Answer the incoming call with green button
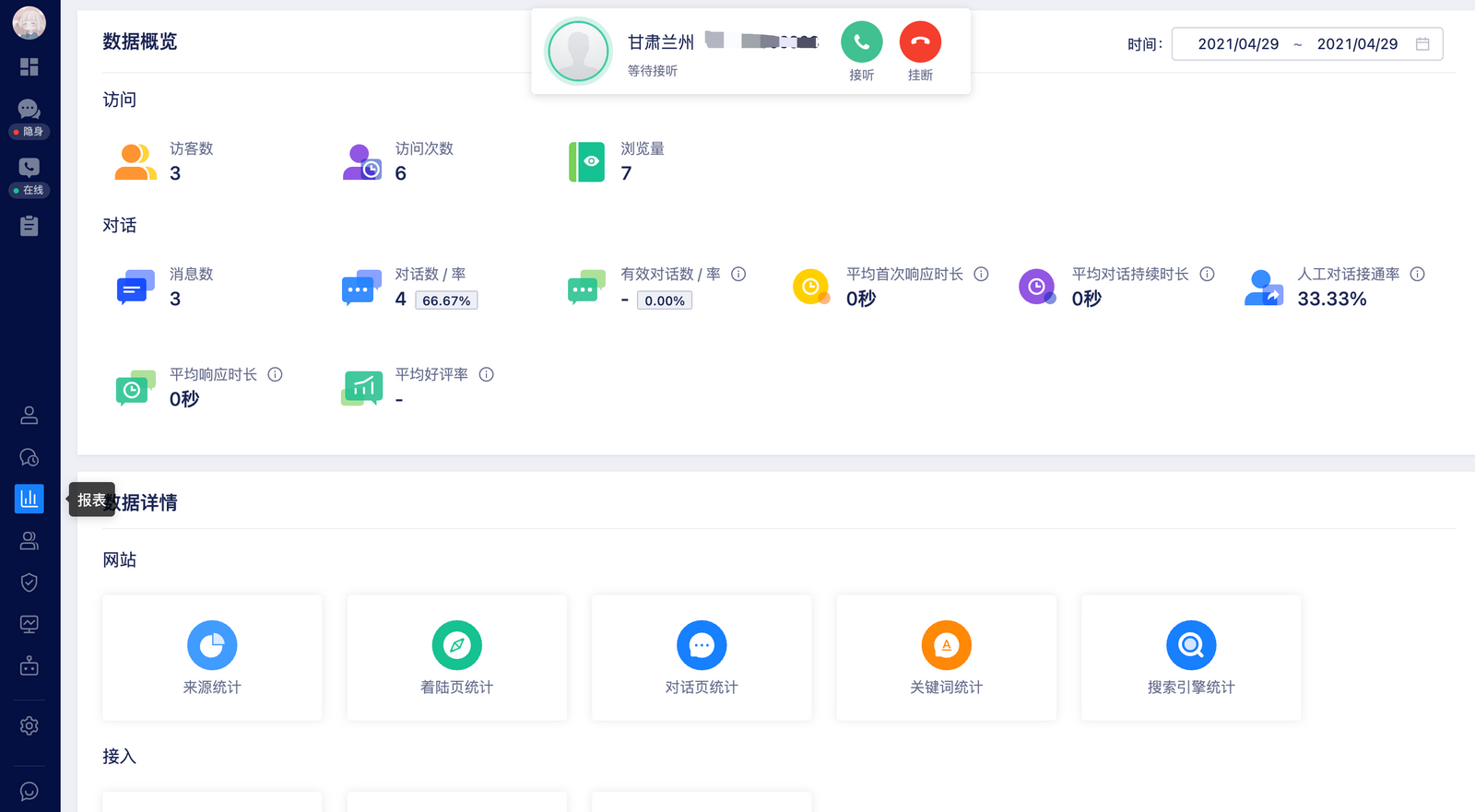 coord(861,41)
